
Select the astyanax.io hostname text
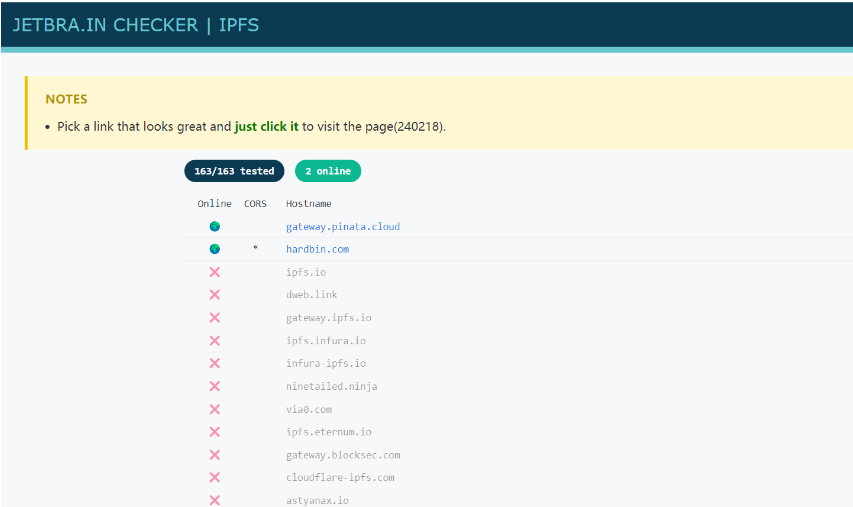click(x=317, y=500)
